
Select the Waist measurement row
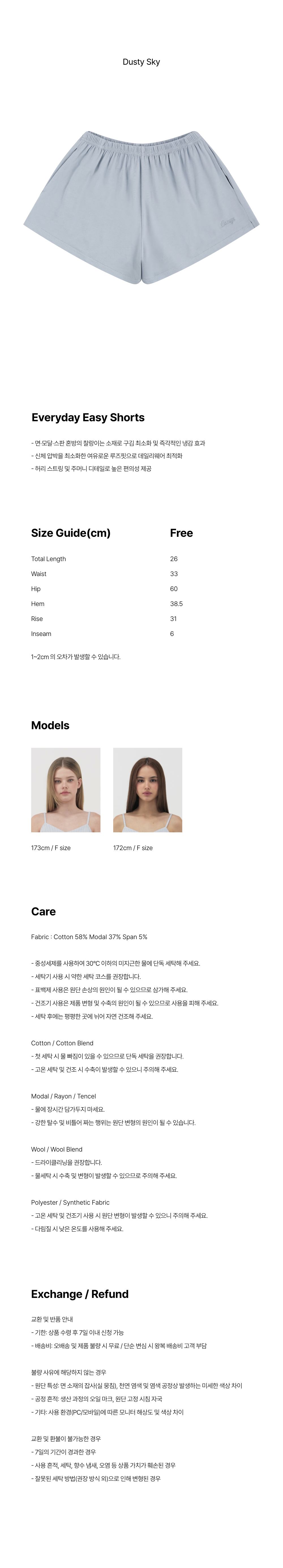[141, 574]
